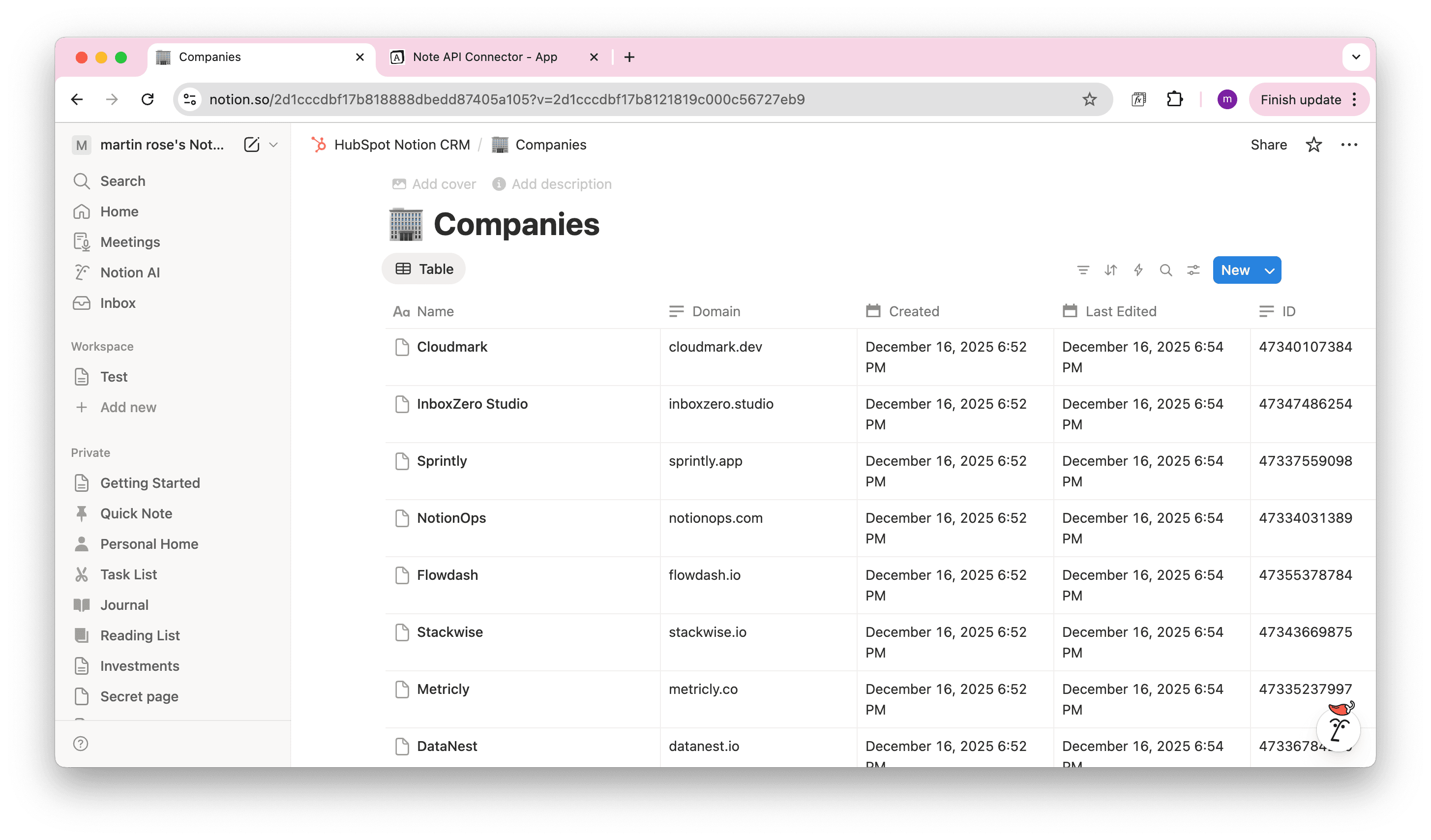
Task: Open view settings with the sliders icon
Action: pyautogui.click(x=1193, y=270)
